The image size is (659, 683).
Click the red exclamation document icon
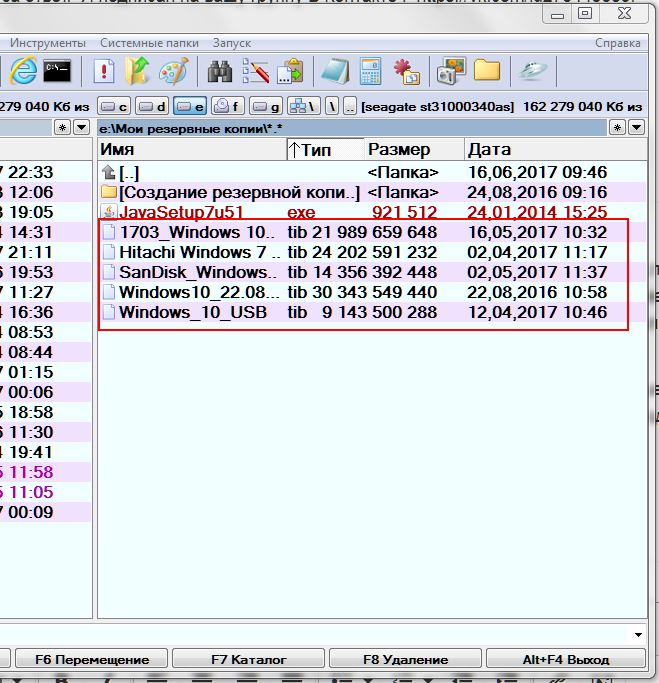tap(104, 71)
